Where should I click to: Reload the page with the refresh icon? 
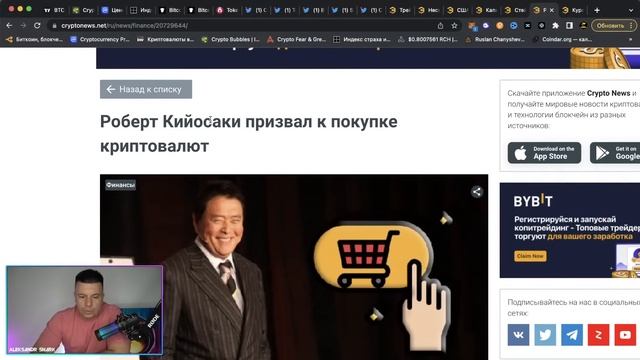[37, 25]
